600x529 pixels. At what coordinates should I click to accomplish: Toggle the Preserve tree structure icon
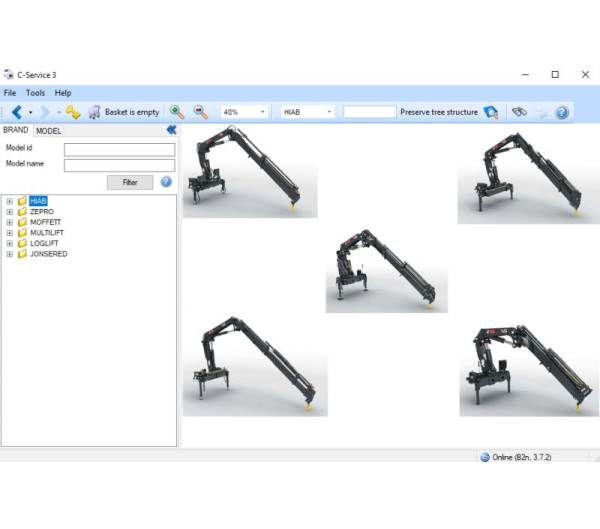(491, 112)
